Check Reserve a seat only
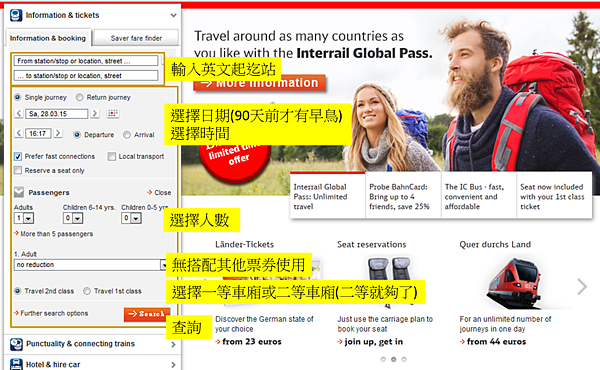 tap(18, 170)
